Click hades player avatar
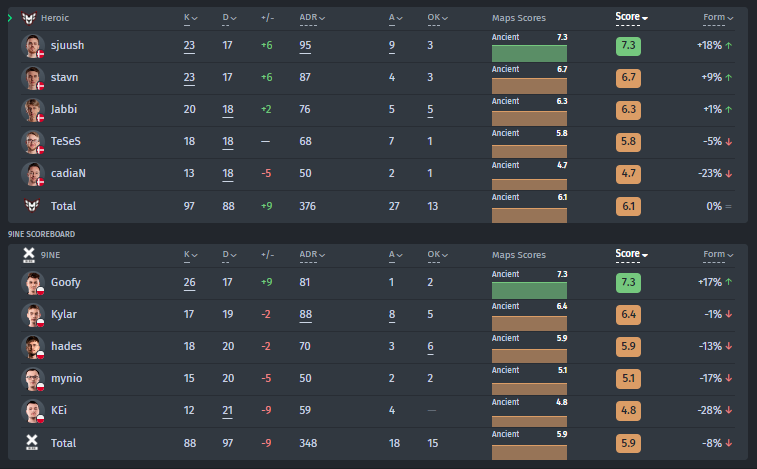The height and width of the screenshot is (469, 757). coord(33,347)
